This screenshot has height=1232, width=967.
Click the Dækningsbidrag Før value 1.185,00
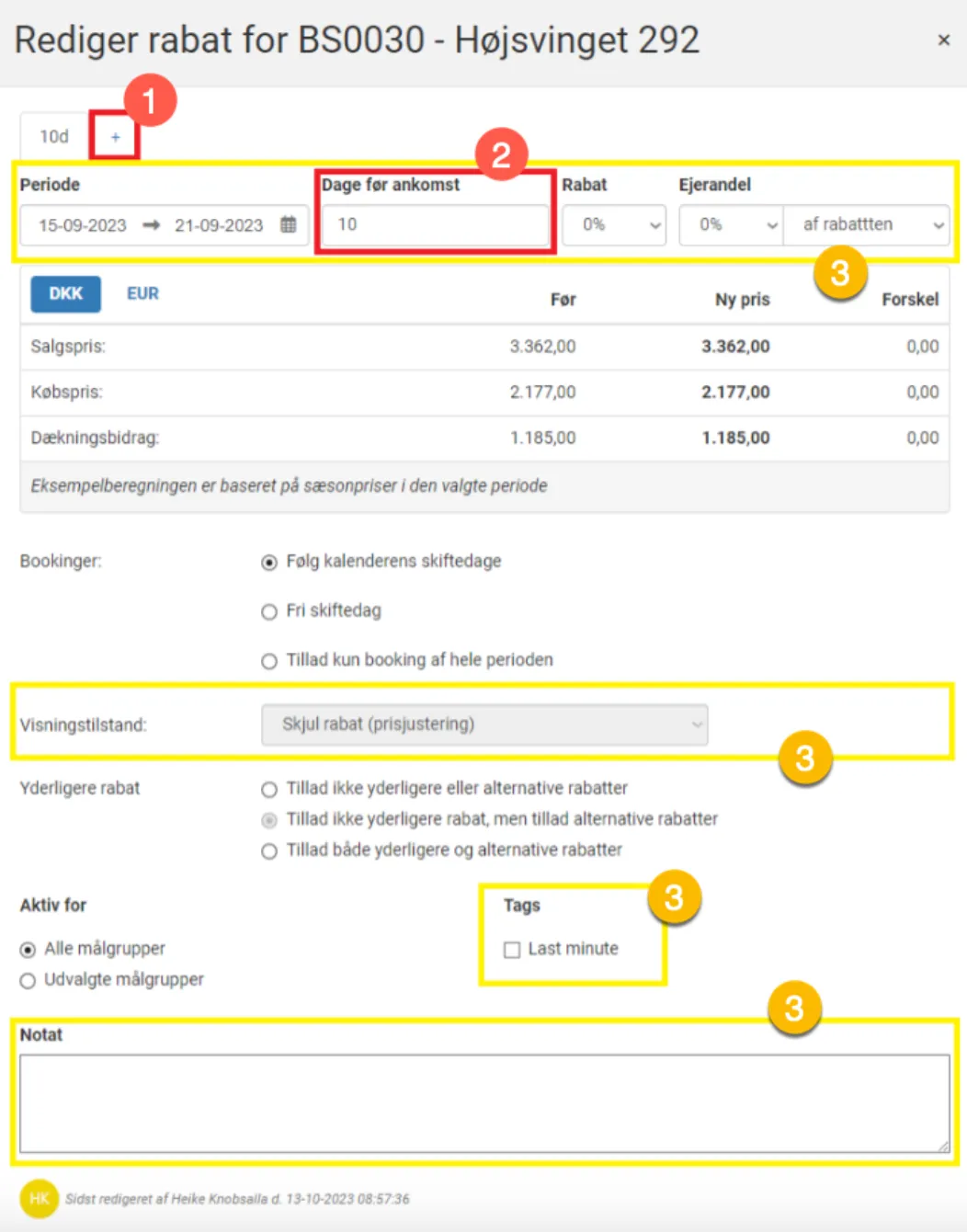[542, 439]
